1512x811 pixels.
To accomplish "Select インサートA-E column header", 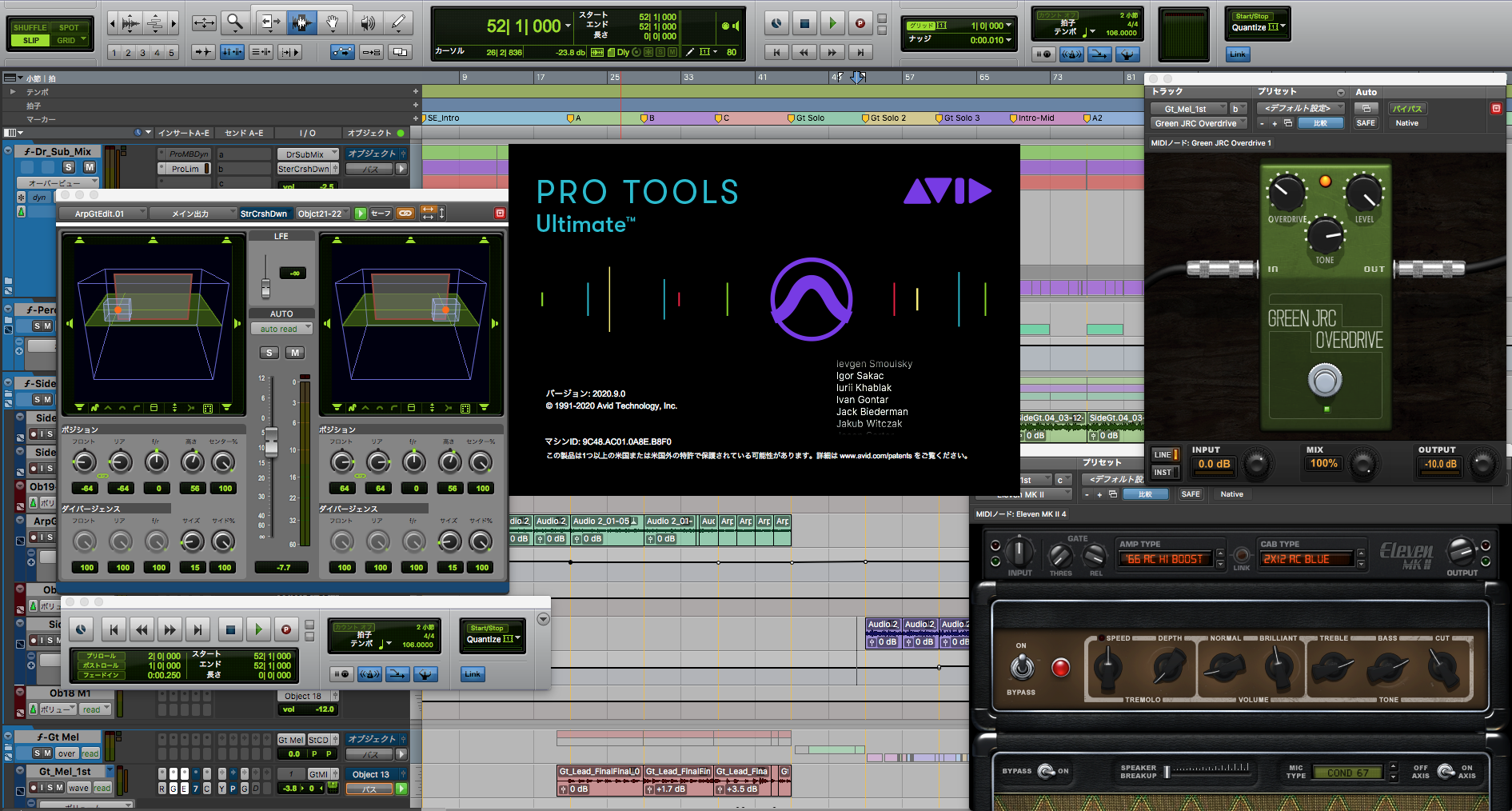I will tap(184, 133).
